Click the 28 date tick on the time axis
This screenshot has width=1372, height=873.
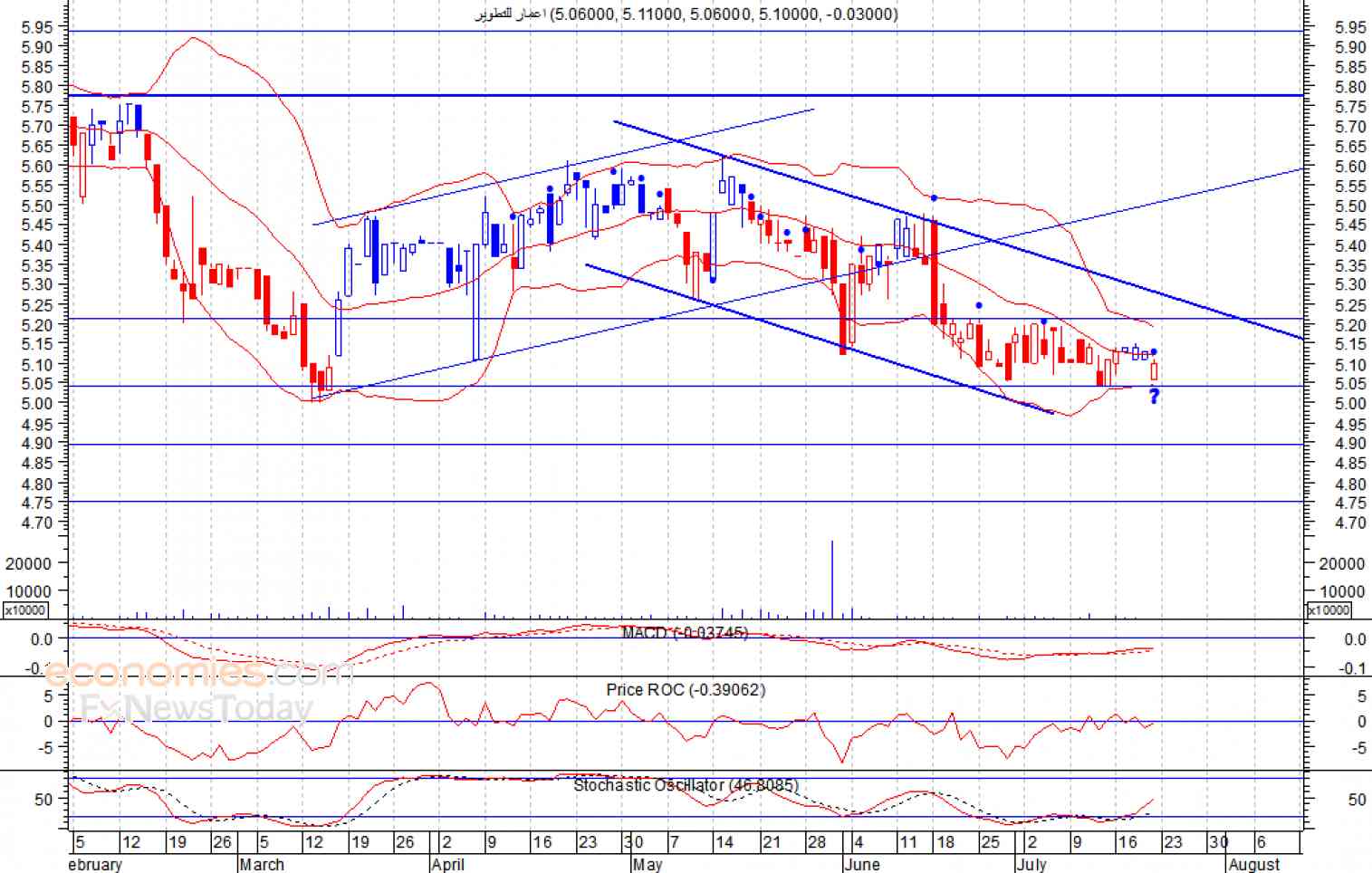point(817,842)
